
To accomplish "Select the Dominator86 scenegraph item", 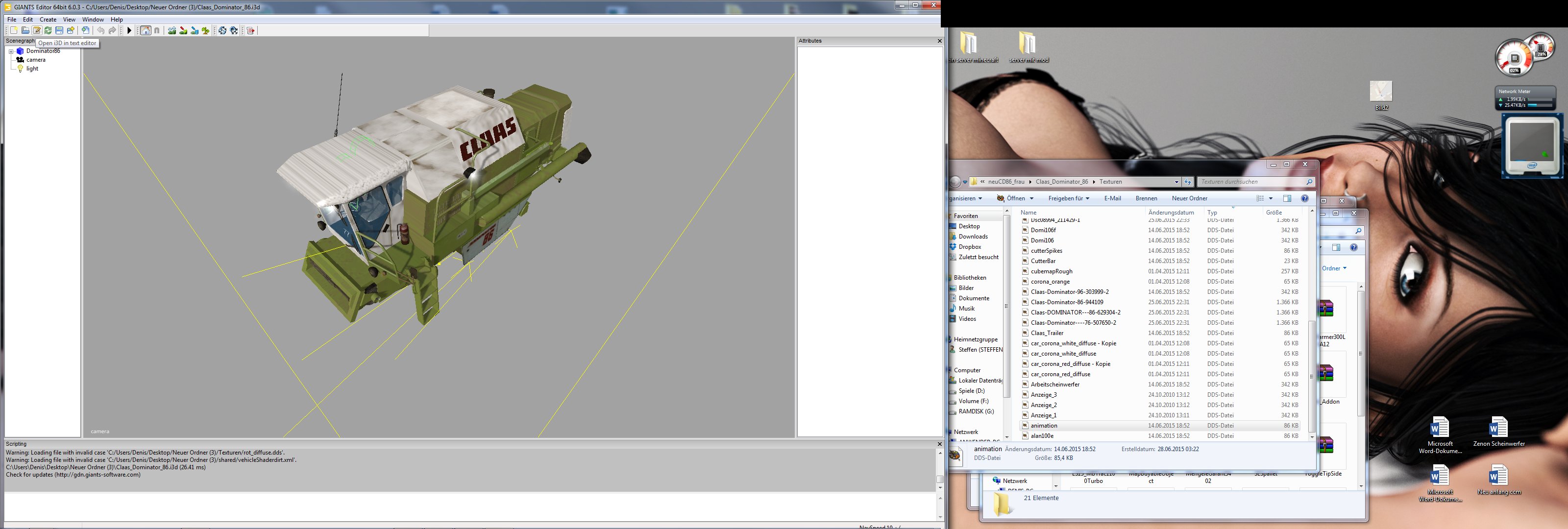I will pyautogui.click(x=43, y=51).
